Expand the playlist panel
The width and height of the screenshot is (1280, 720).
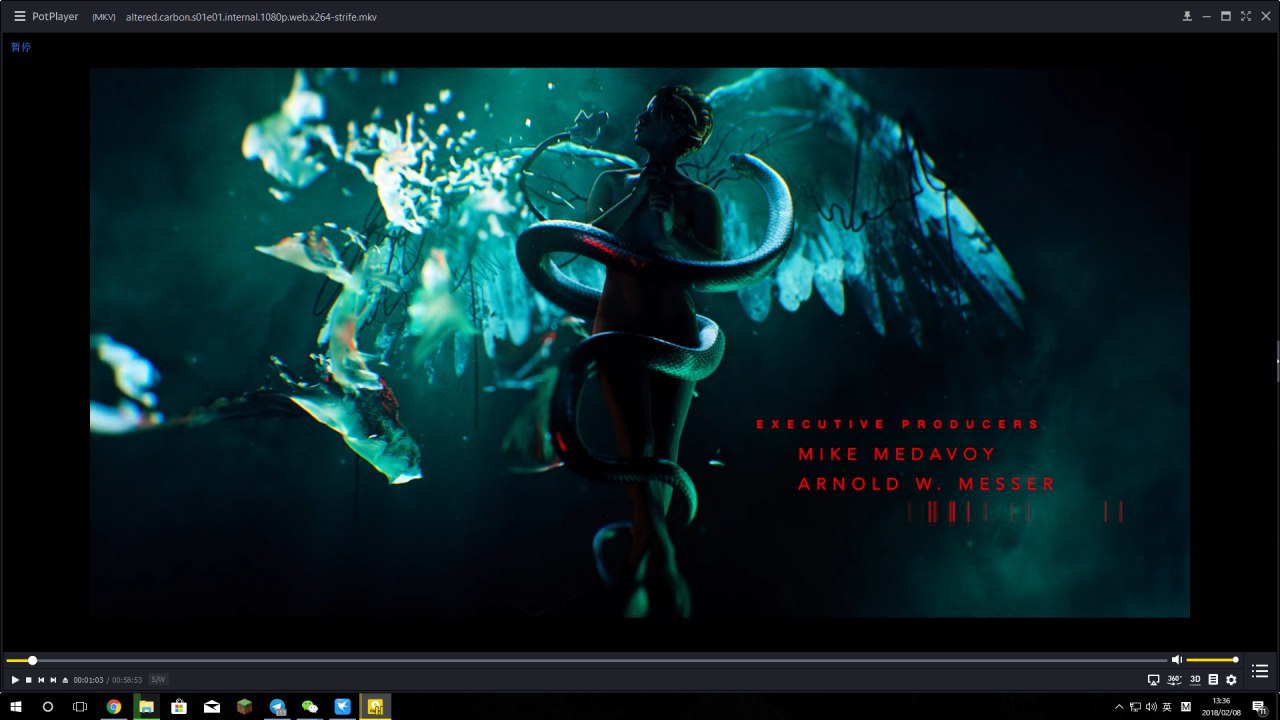pyautogui.click(x=1260, y=671)
